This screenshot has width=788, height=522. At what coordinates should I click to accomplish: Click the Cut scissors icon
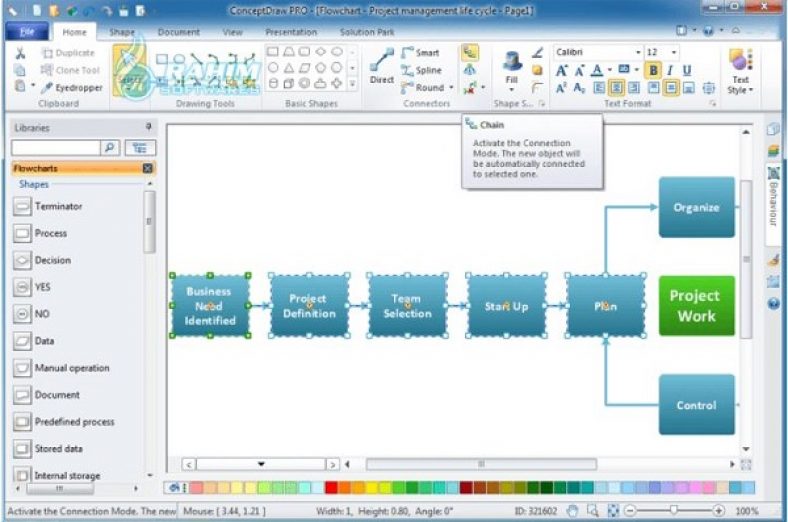point(20,53)
